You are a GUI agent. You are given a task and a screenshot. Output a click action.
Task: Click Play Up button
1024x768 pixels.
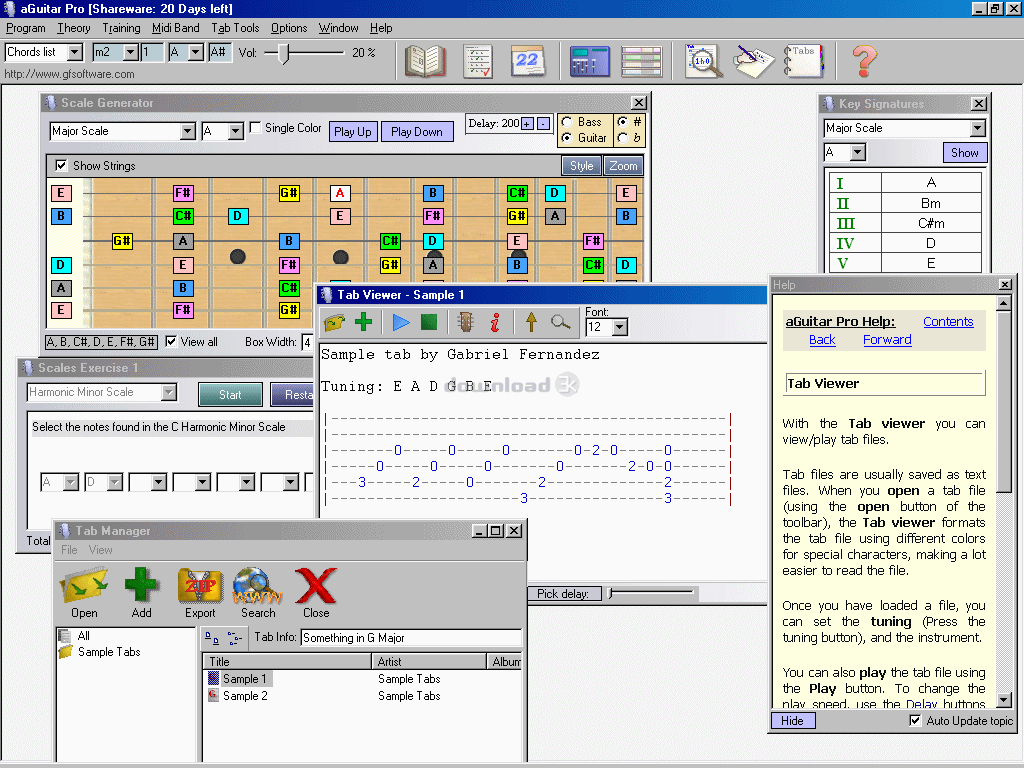pos(353,131)
